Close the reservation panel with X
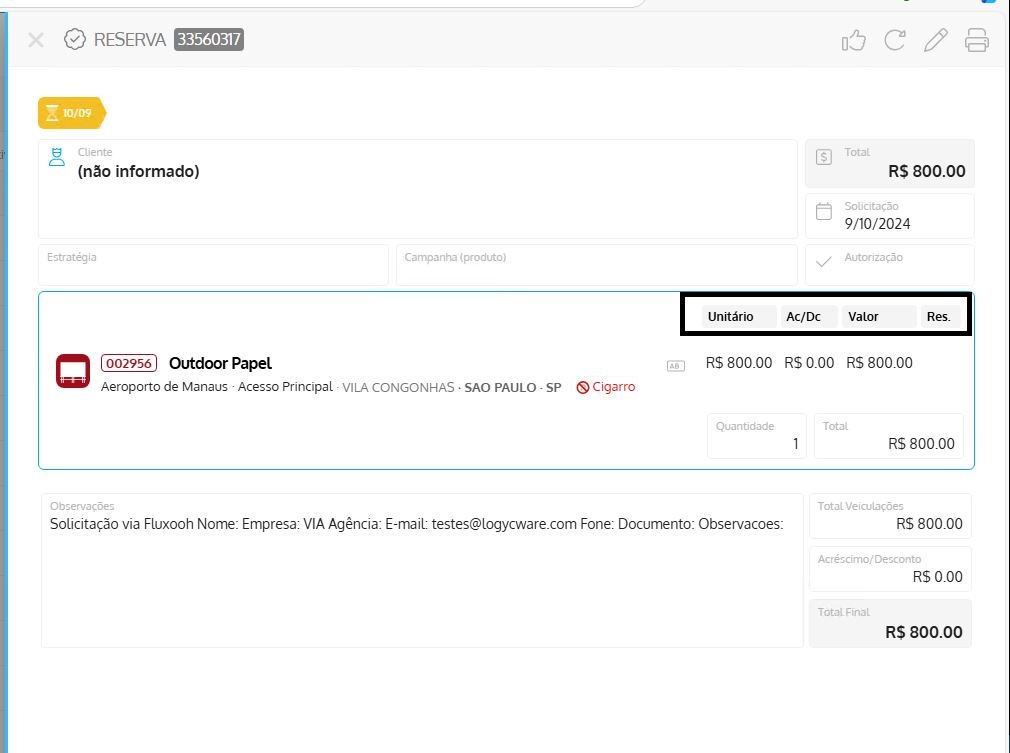Screen dimensions: 1010x753 click(36, 40)
